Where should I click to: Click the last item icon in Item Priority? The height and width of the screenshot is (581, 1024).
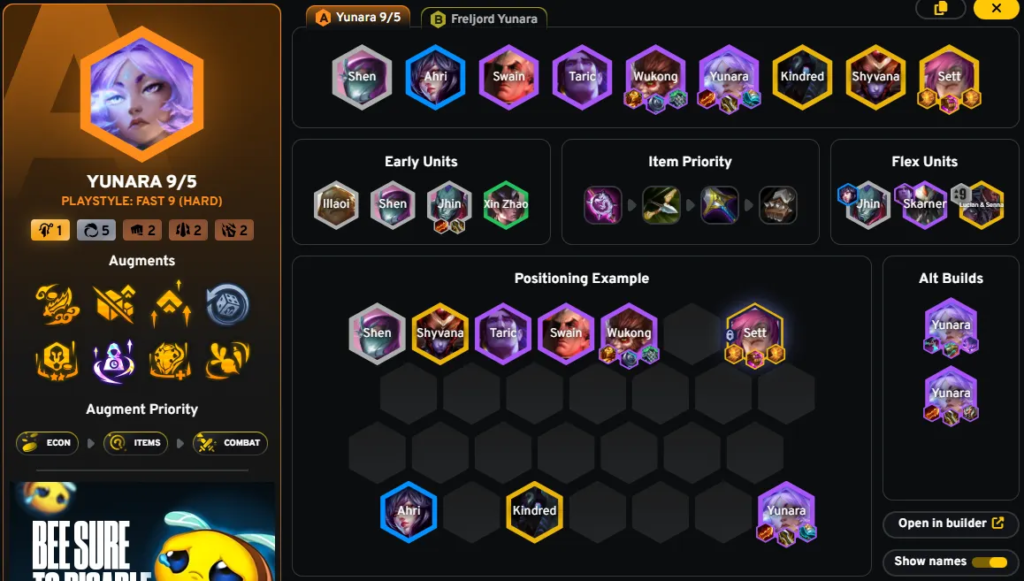pos(778,205)
